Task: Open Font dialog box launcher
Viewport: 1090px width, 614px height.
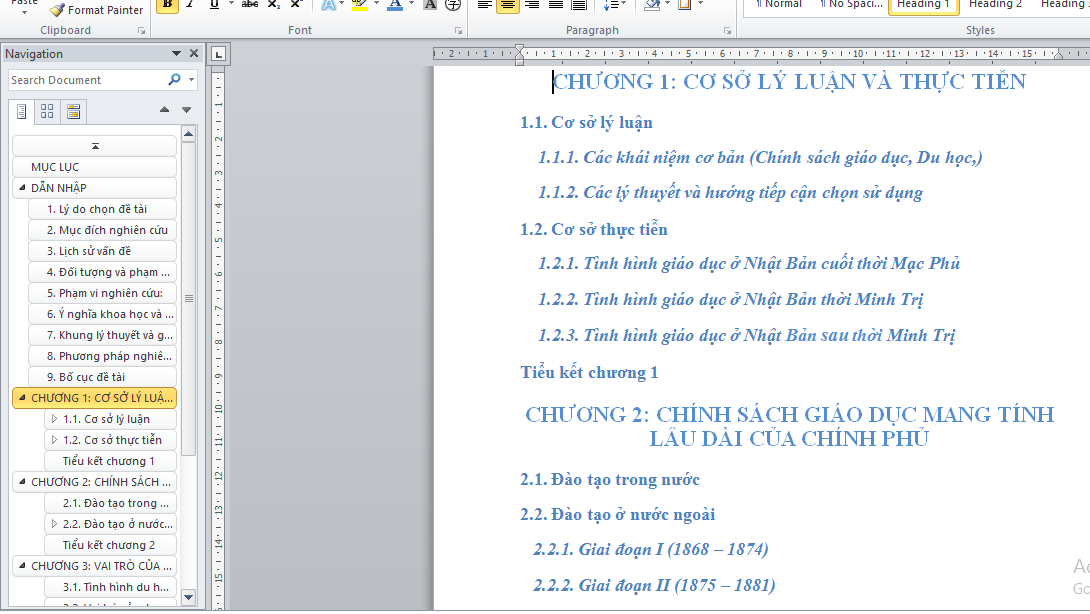Action: click(x=459, y=31)
